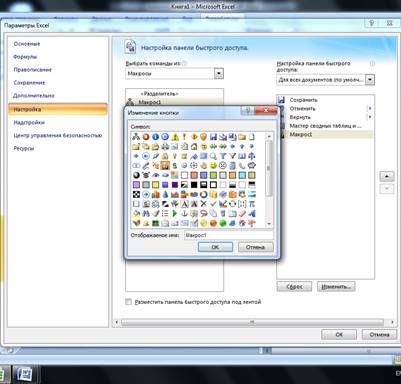The image size is (401, 384).
Task: Click the Изменить... button
Action: click(336, 287)
